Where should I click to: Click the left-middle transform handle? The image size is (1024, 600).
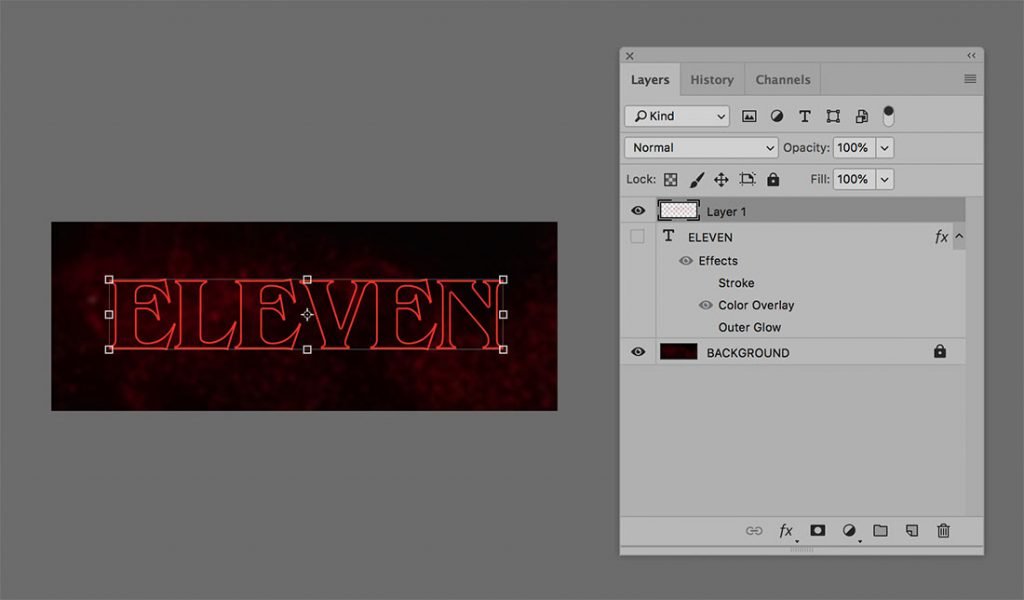(109, 315)
